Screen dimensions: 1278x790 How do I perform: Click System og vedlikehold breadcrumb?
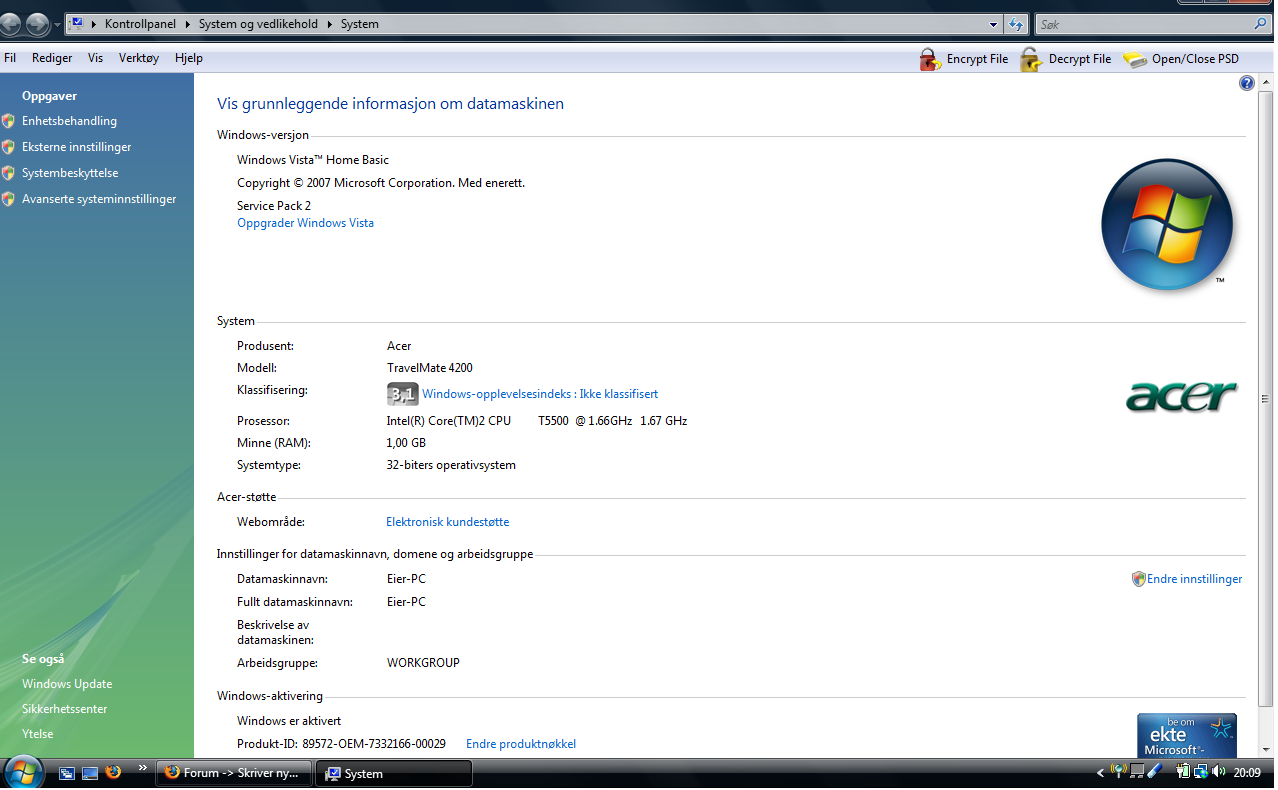260,24
